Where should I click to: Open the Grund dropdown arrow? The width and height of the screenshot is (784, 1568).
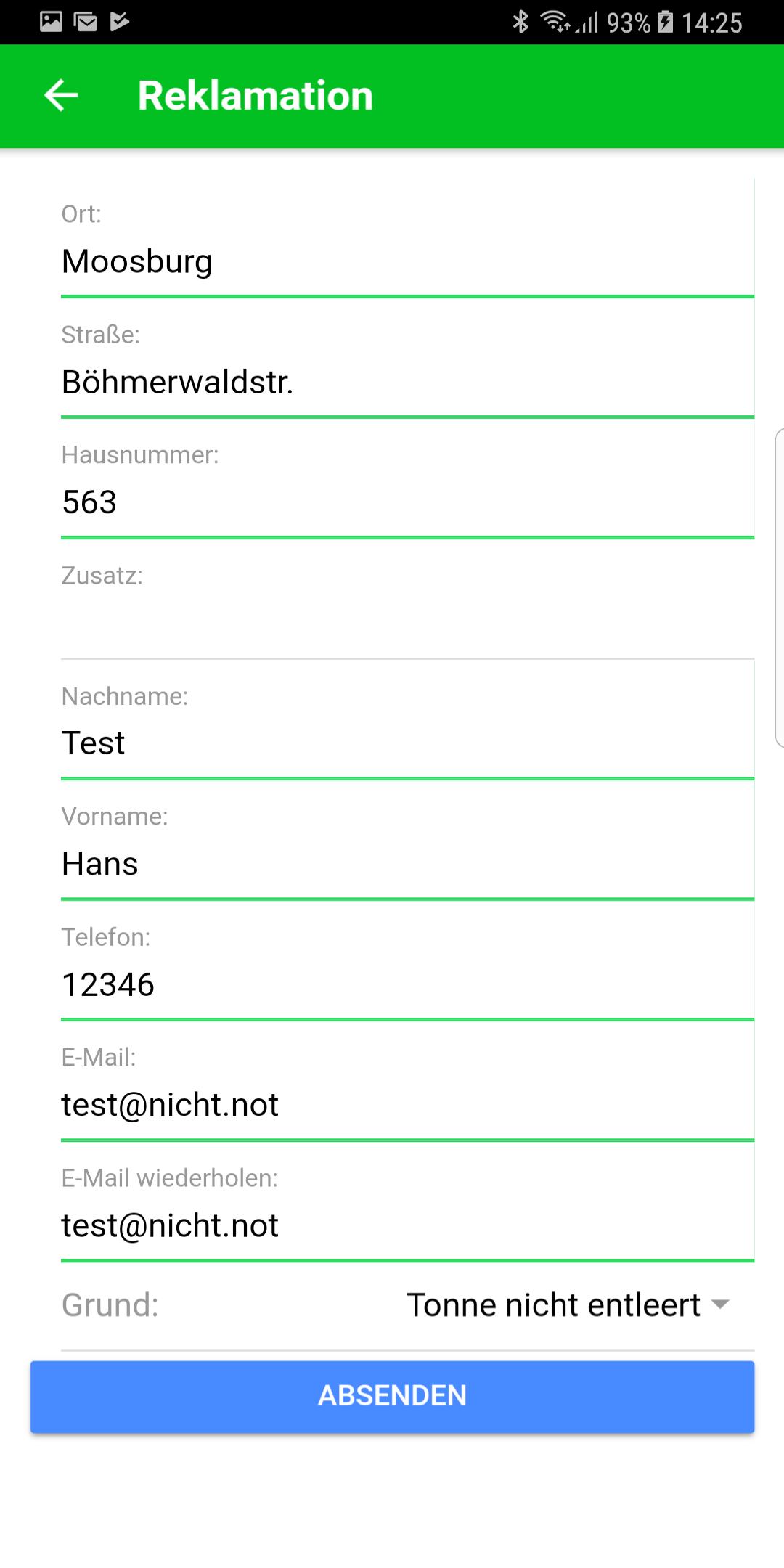click(x=720, y=1304)
